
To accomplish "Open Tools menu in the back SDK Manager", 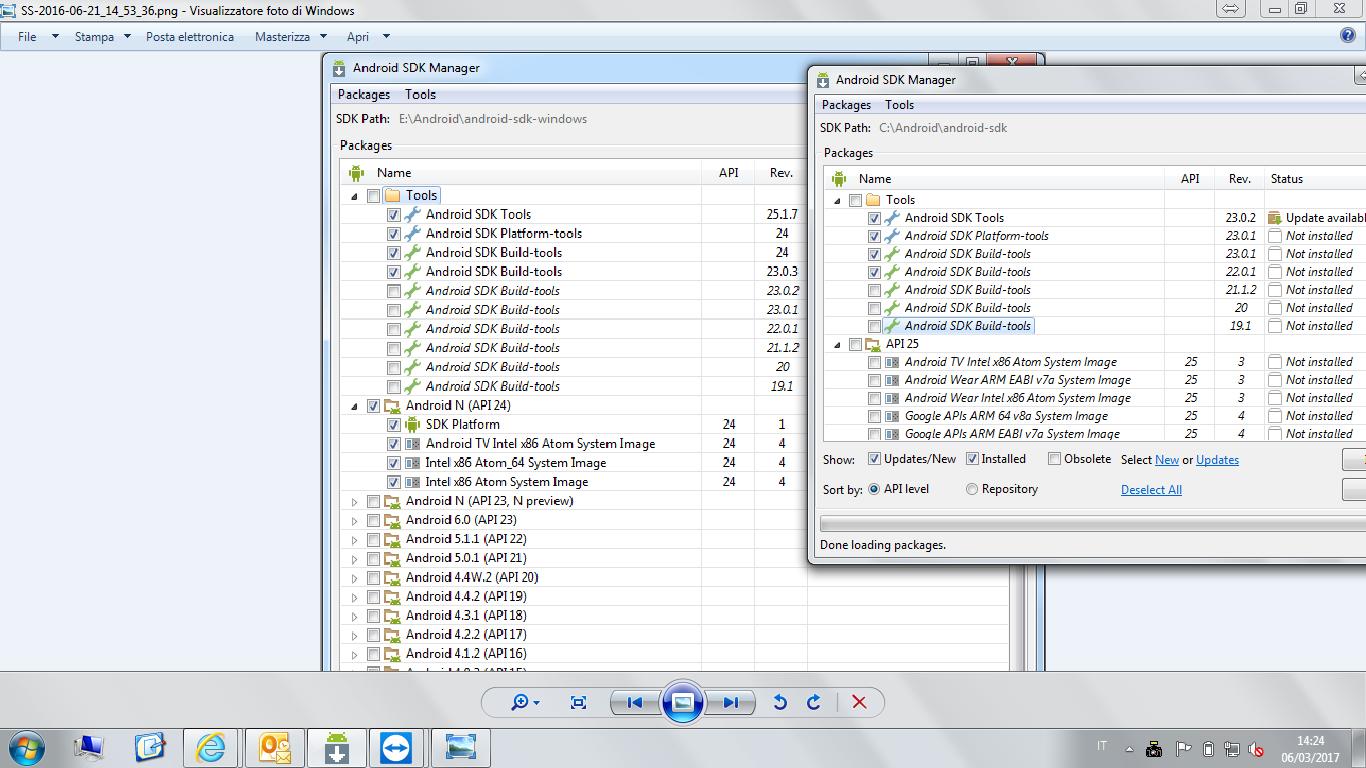I will (x=420, y=94).
